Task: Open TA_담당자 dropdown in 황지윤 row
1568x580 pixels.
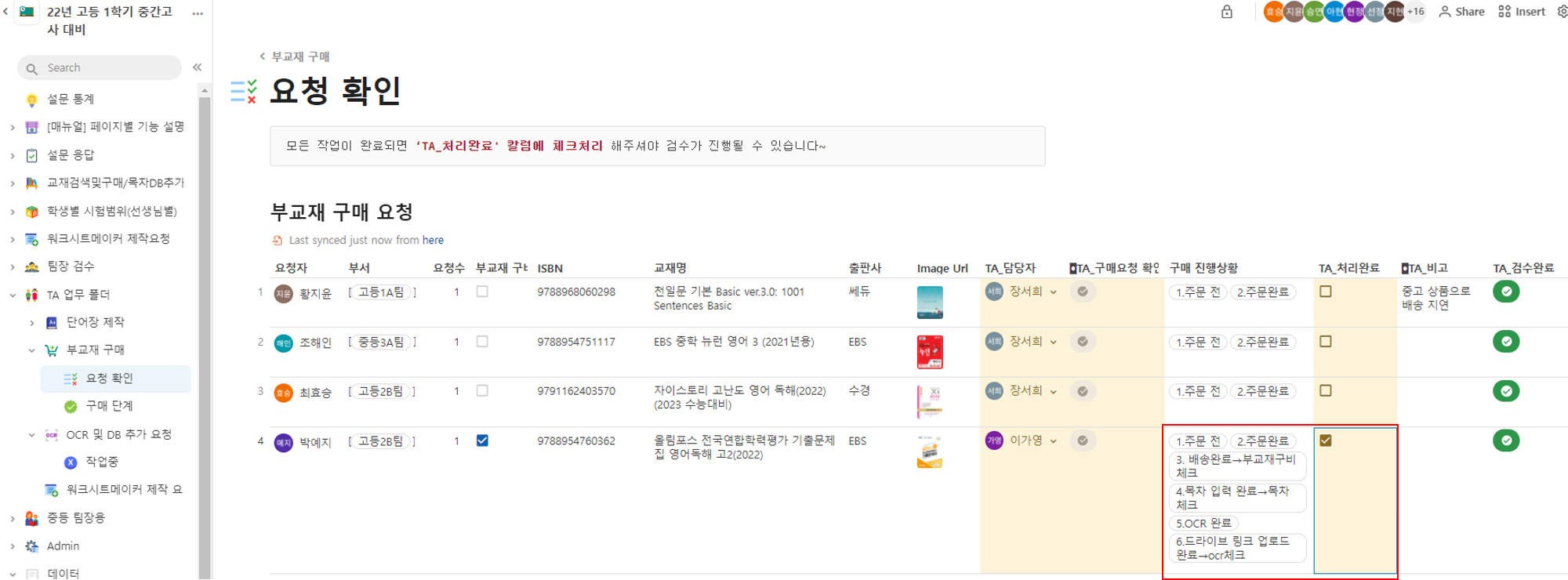Action: click(1053, 292)
